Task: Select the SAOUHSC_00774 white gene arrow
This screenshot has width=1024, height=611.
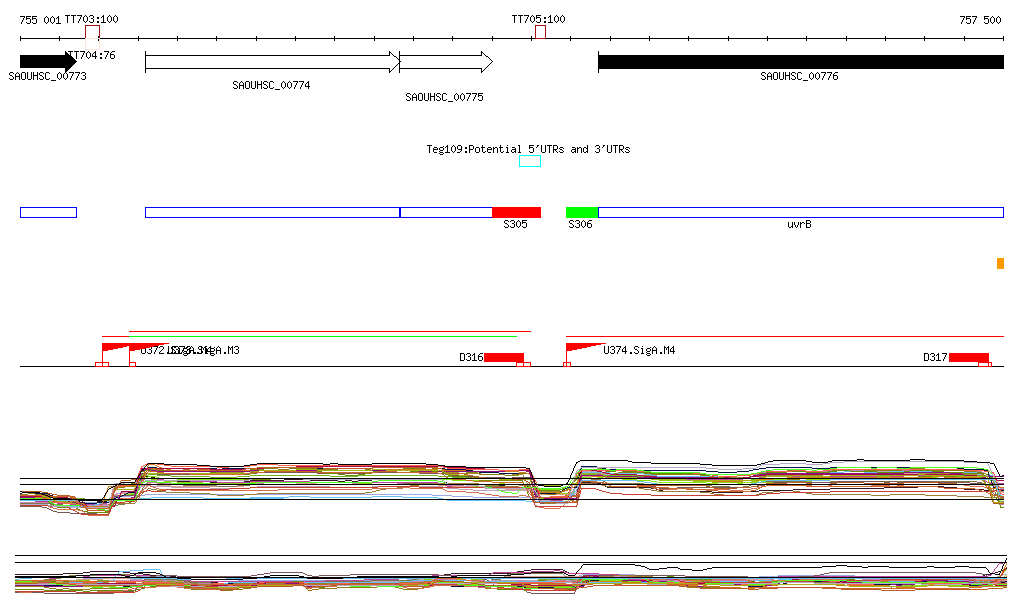Action: (x=271, y=62)
